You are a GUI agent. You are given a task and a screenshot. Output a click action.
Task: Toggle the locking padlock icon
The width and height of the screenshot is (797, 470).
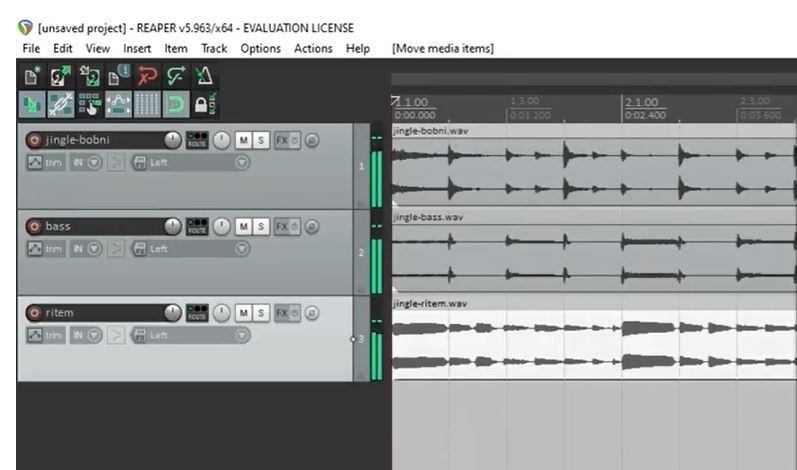(x=205, y=105)
